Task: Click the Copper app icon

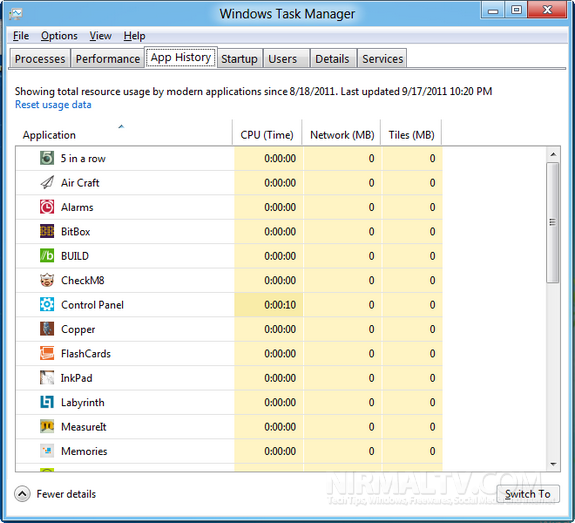Action: (47, 329)
